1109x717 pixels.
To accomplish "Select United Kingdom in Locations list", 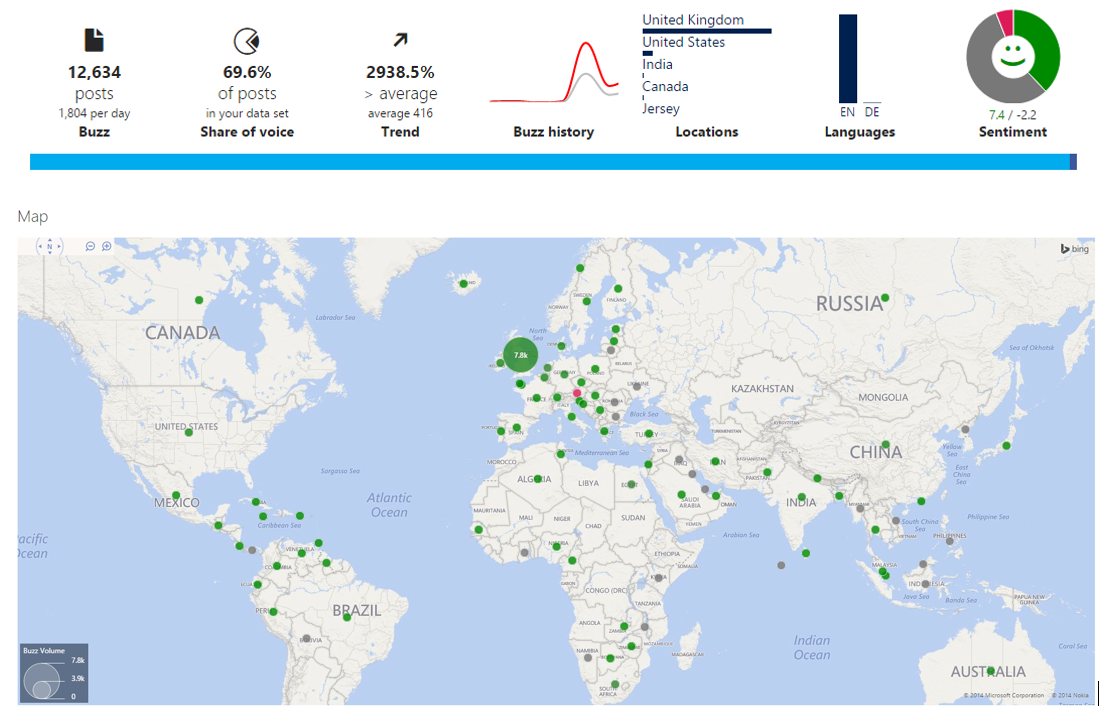I will point(692,20).
